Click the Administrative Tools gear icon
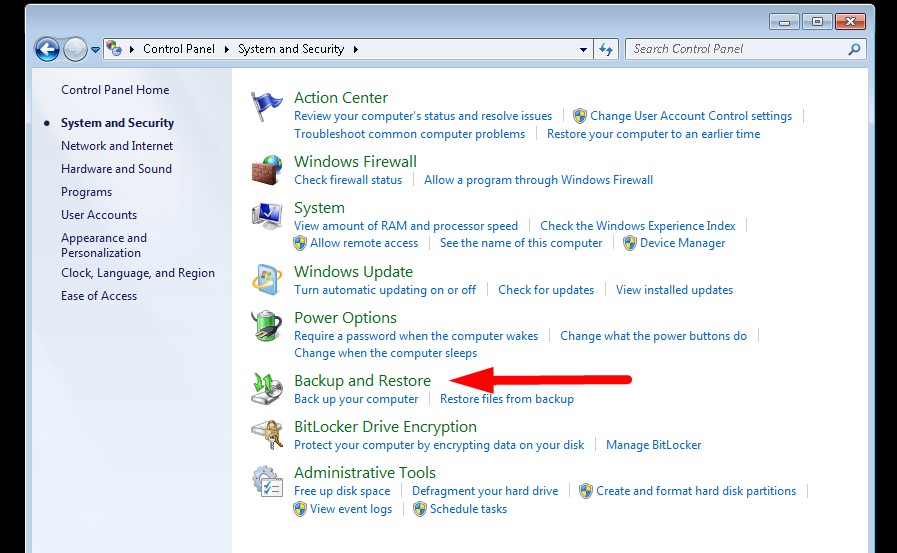 (x=267, y=481)
